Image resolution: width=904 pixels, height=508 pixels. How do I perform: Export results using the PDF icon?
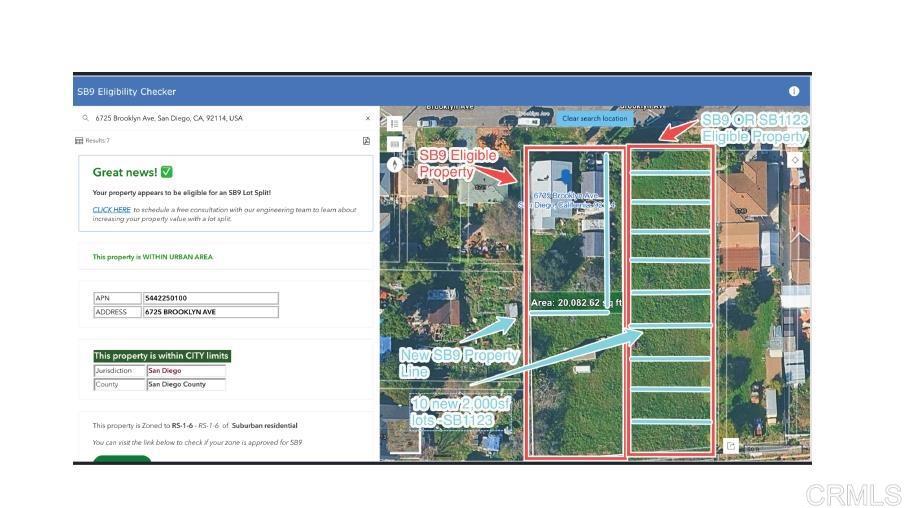[x=366, y=141]
